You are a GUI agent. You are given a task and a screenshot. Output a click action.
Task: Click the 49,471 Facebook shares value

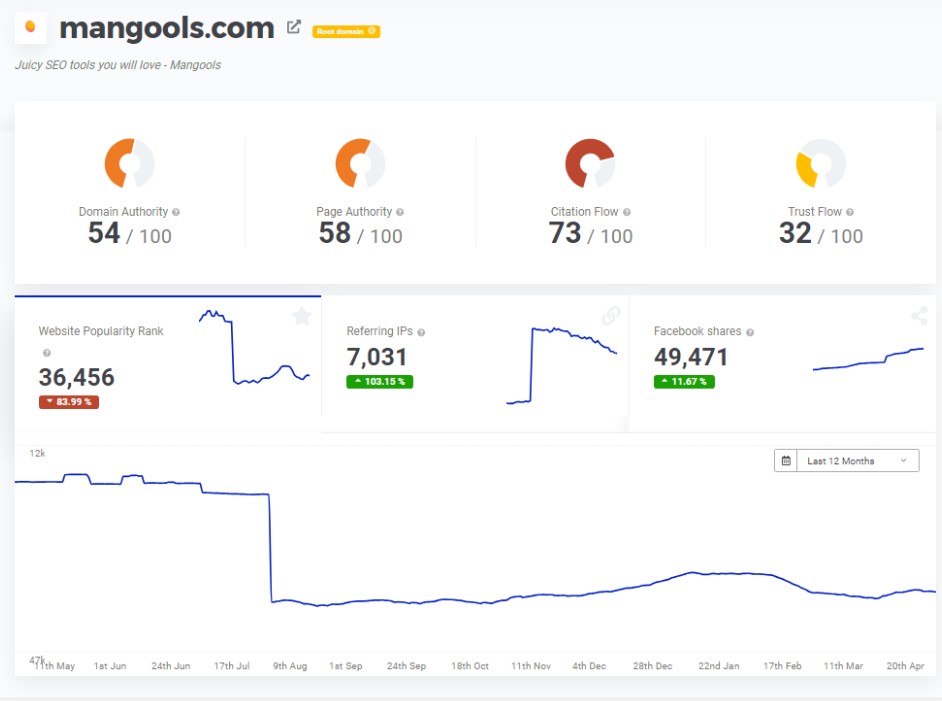pyautogui.click(x=691, y=357)
